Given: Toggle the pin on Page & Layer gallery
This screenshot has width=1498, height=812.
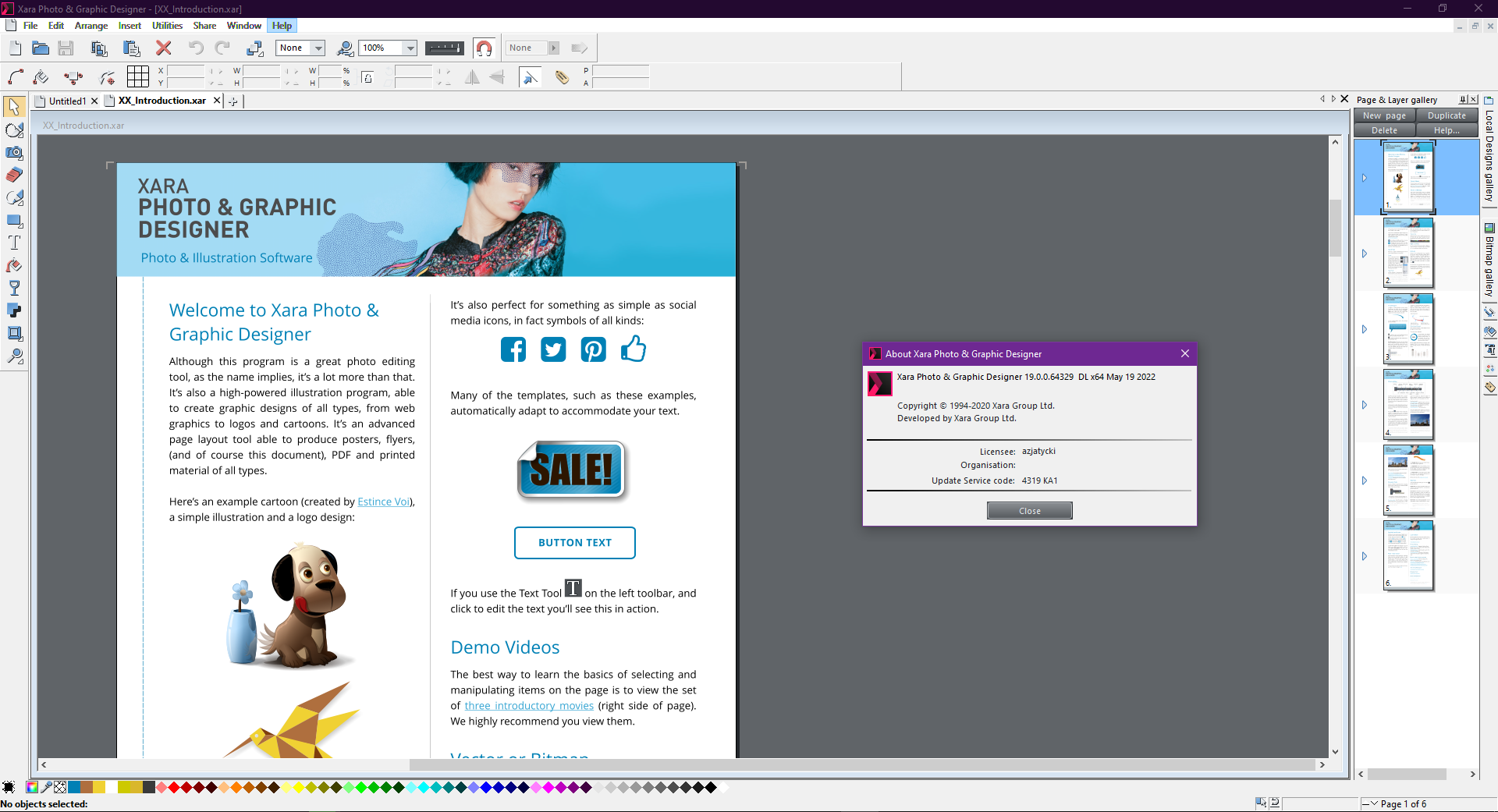Looking at the screenshot, I should (x=1464, y=100).
